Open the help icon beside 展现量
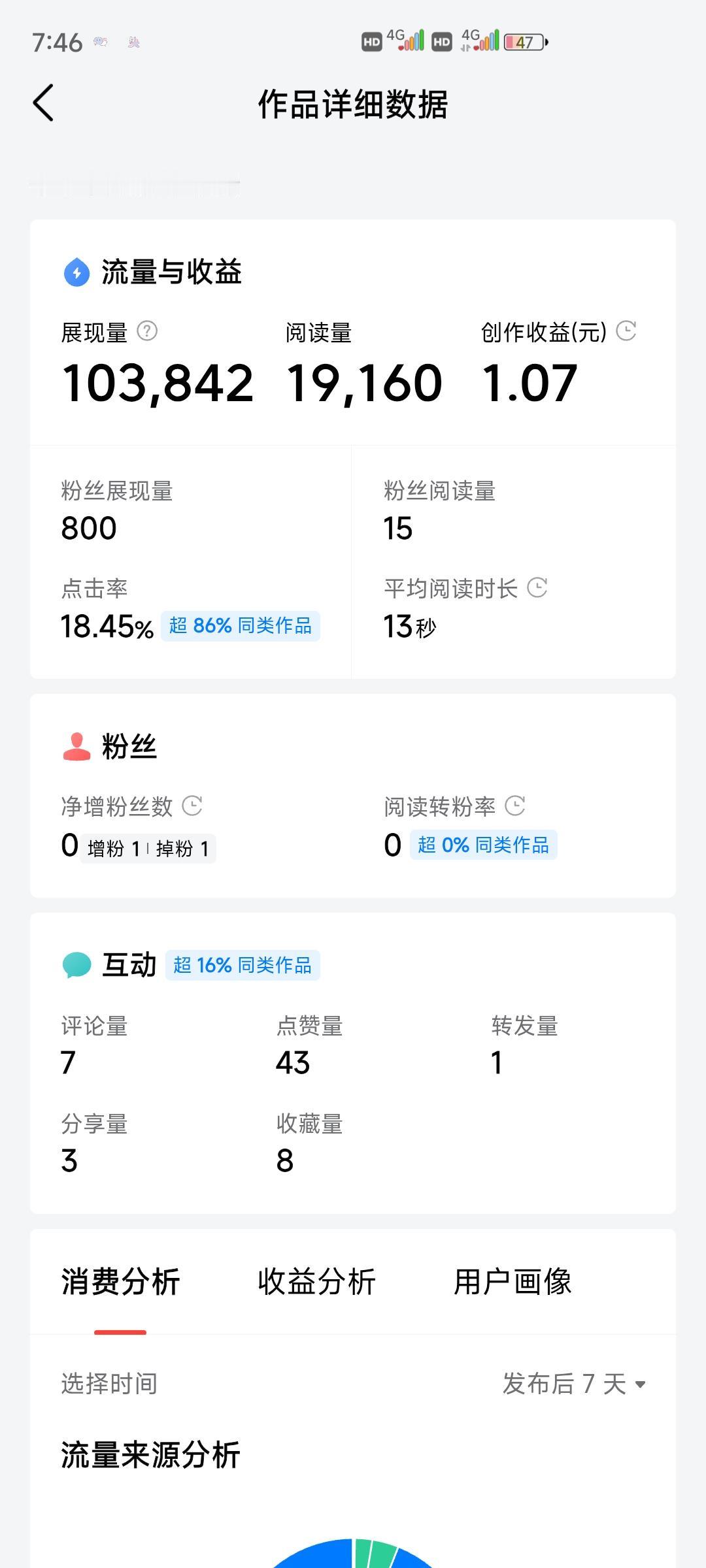This screenshot has width=706, height=1568. click(147, 331)
